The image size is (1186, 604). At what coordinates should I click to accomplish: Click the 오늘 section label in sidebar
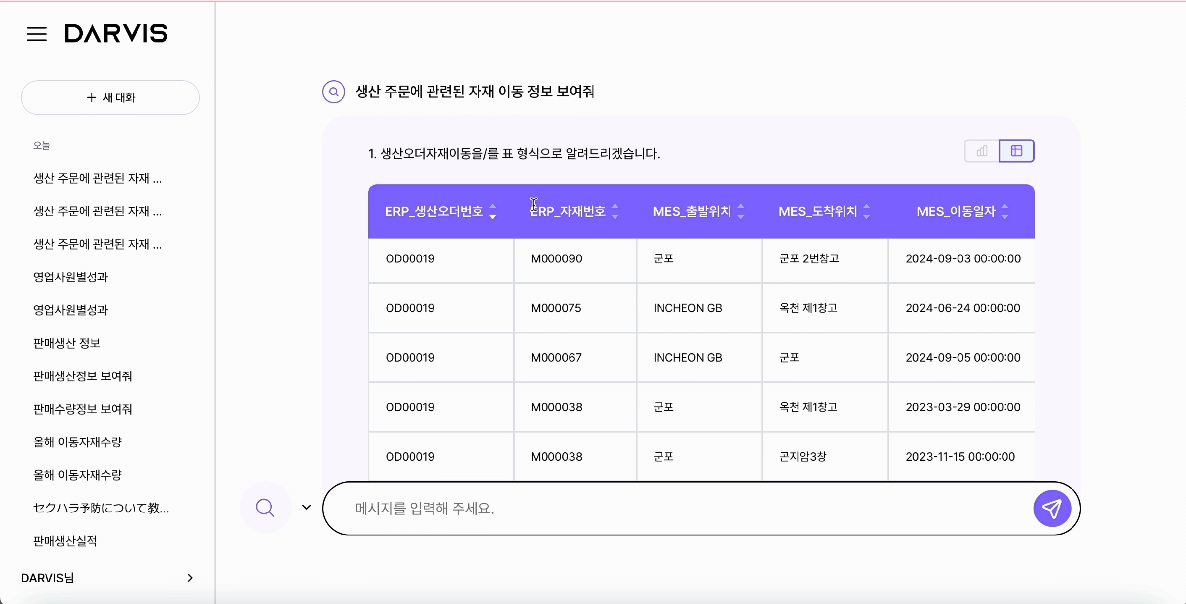point(41,144)
